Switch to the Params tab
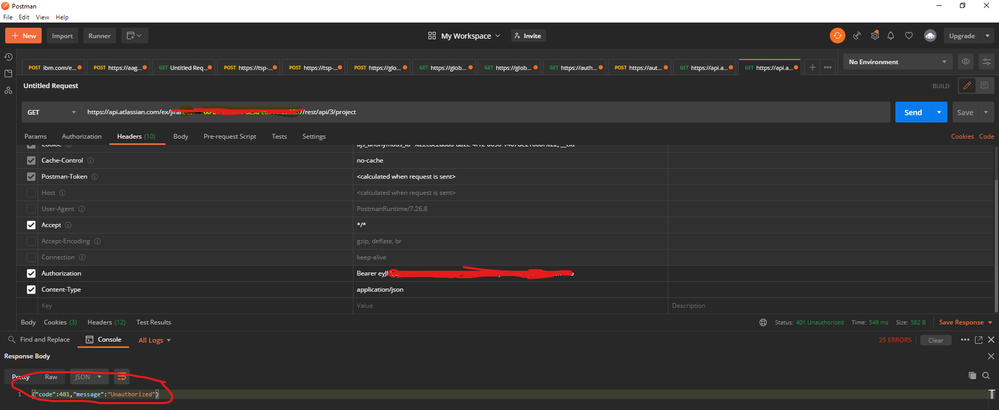The height and width of the screenshot is (410, 999). coord(35,136)
